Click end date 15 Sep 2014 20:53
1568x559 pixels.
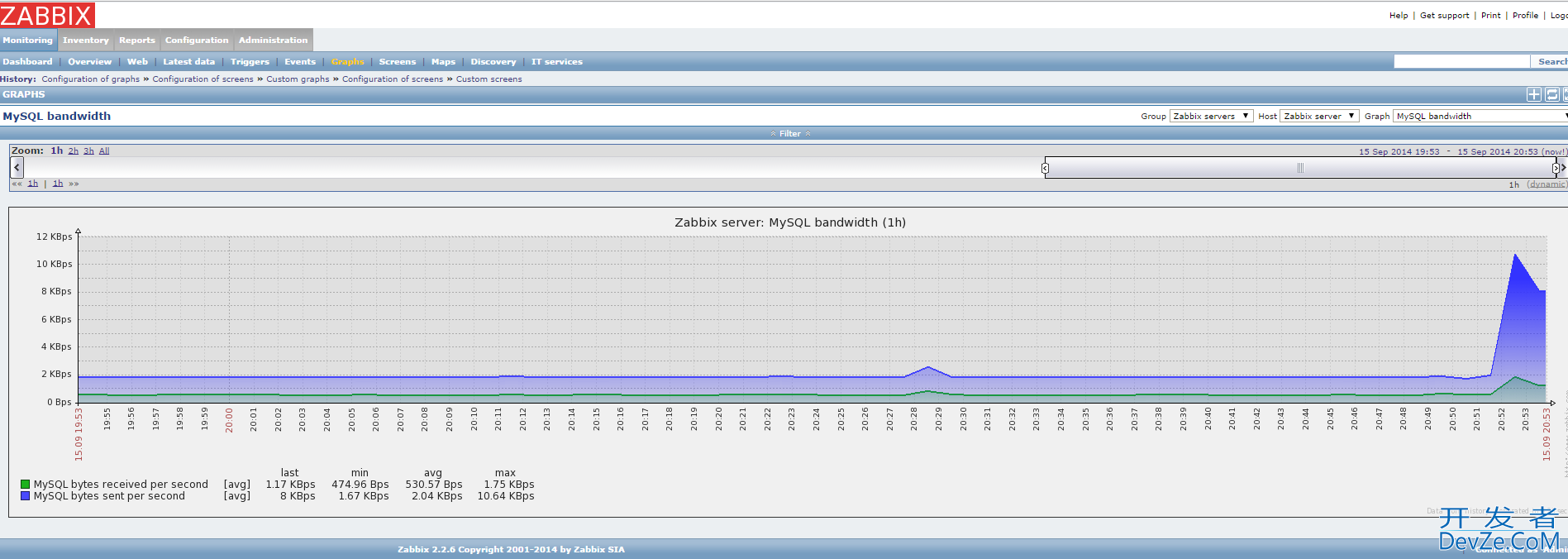point(1498,151)
